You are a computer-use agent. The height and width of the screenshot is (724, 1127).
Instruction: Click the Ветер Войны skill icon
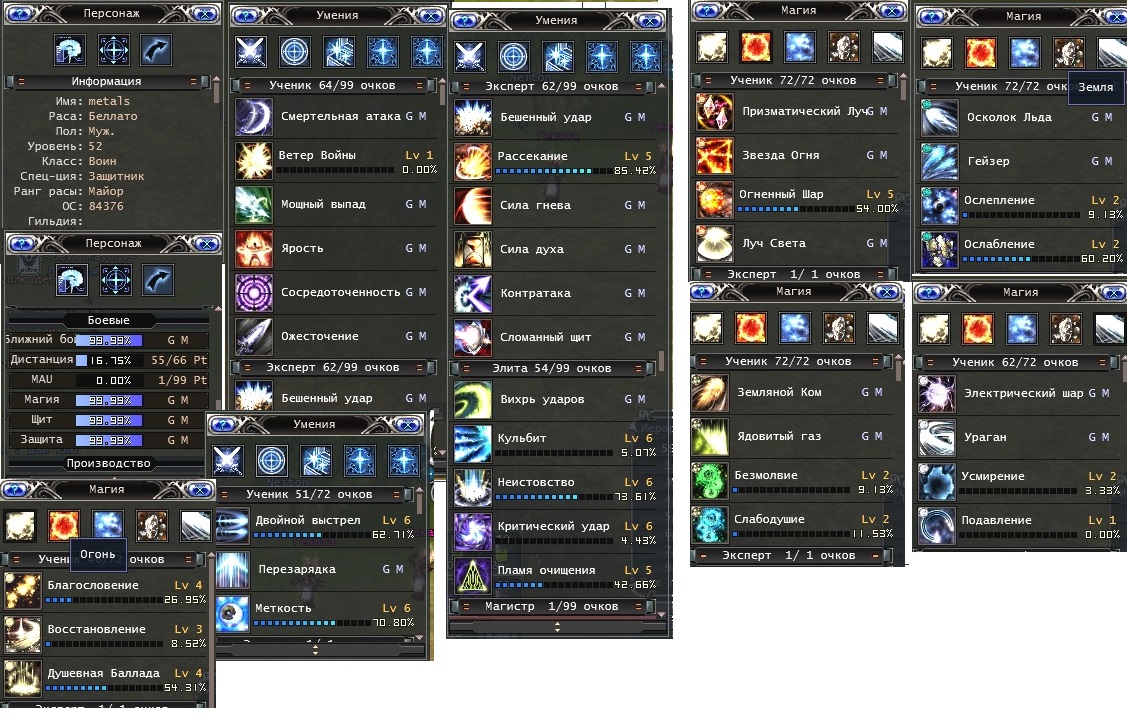(254, 160)
